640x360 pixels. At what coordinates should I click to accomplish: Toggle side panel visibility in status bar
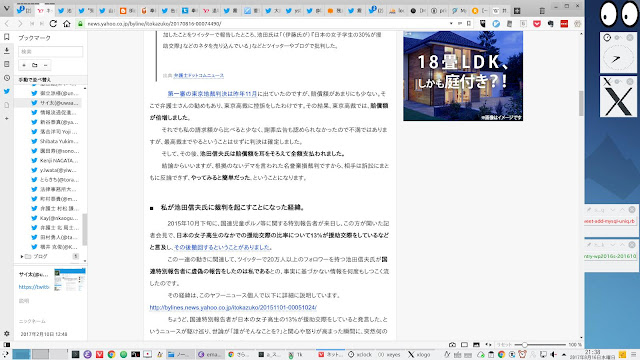coord(7,344)
